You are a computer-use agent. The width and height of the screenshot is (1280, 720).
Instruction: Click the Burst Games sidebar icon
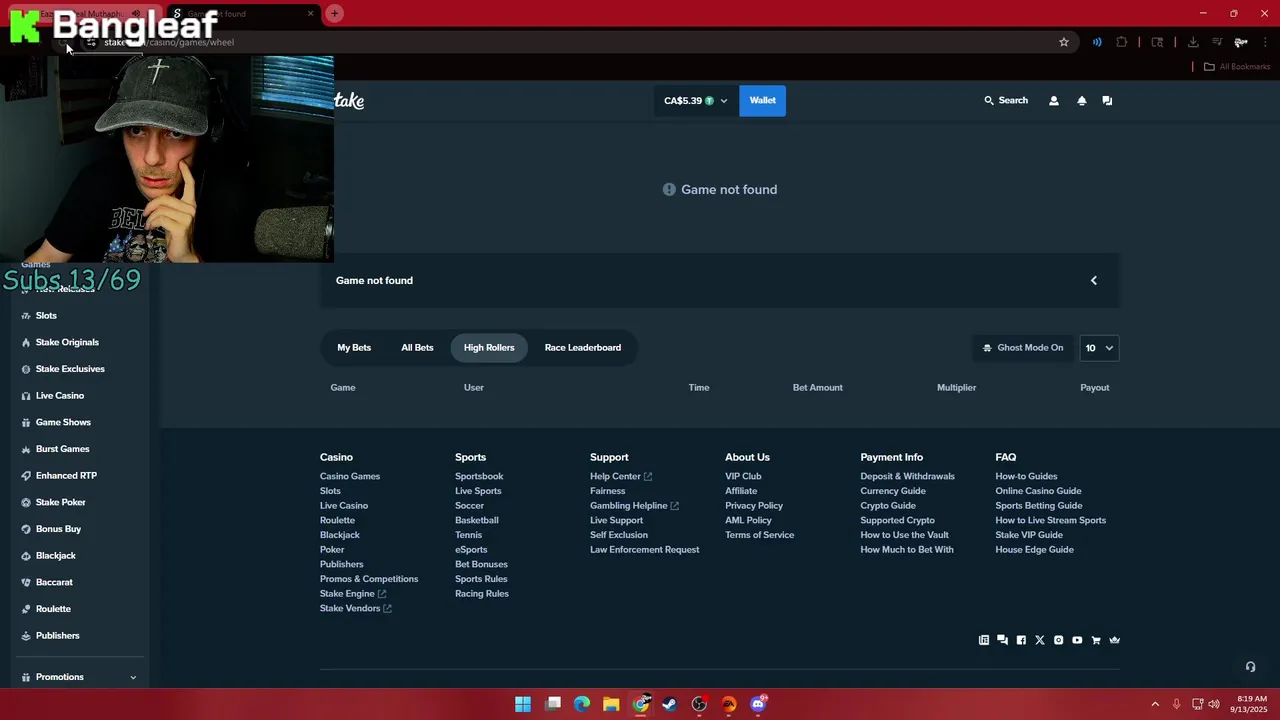pyautogui.click(x=26, y=449)
